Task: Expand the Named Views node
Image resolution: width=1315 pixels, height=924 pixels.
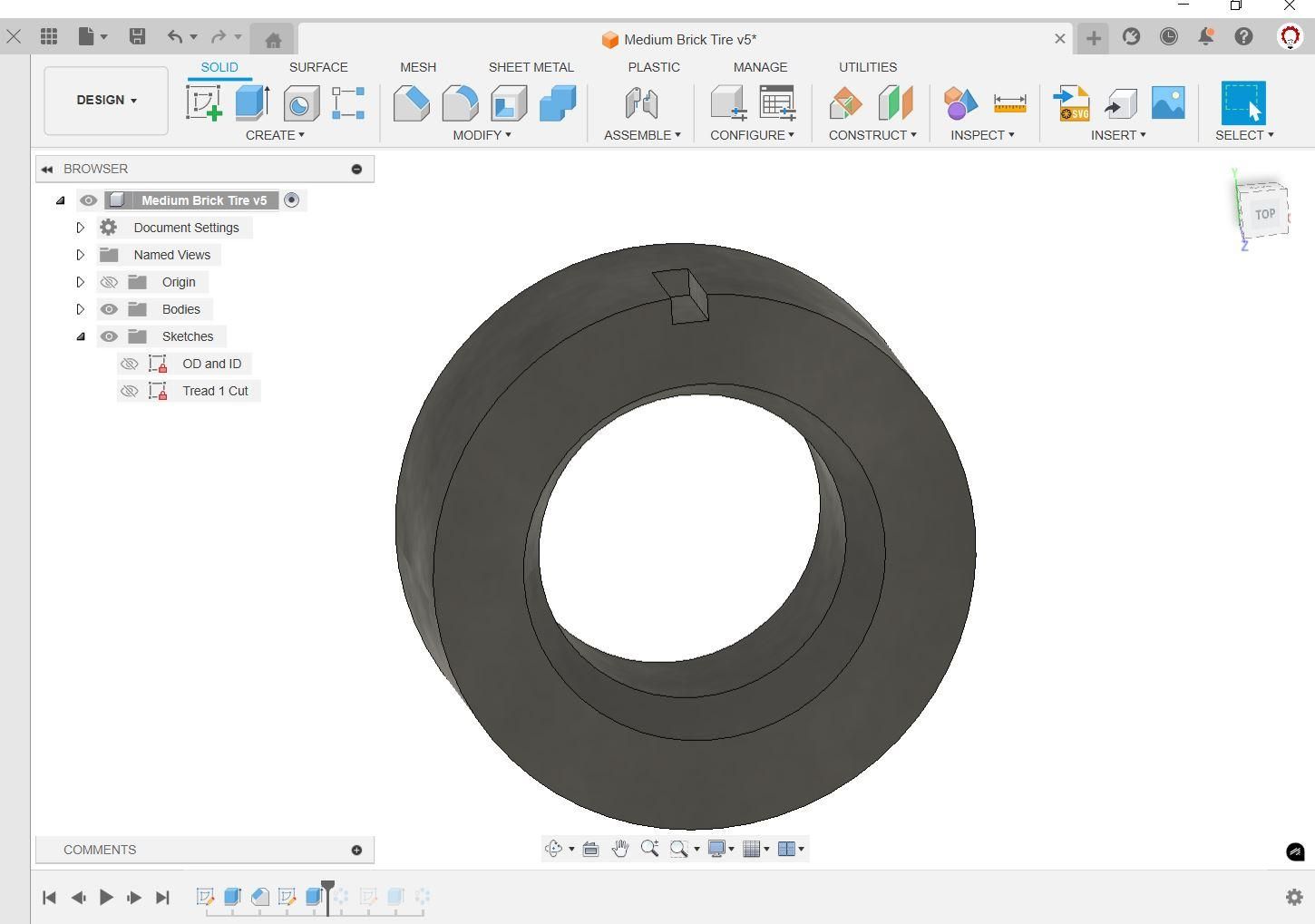Action: click(80, 255)
